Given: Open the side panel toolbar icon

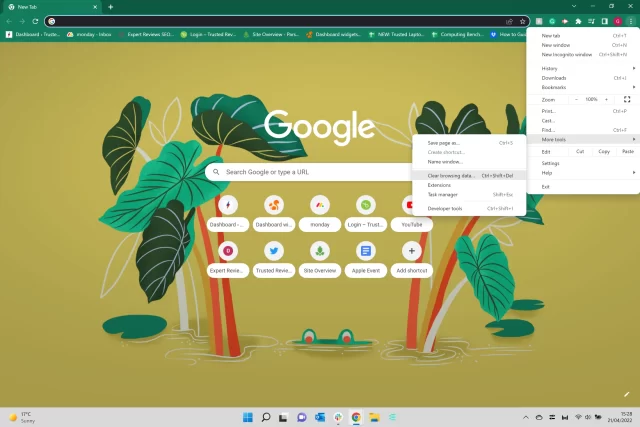Looking at the screenshot, I should pyautogui.click(x=604, y=21).
